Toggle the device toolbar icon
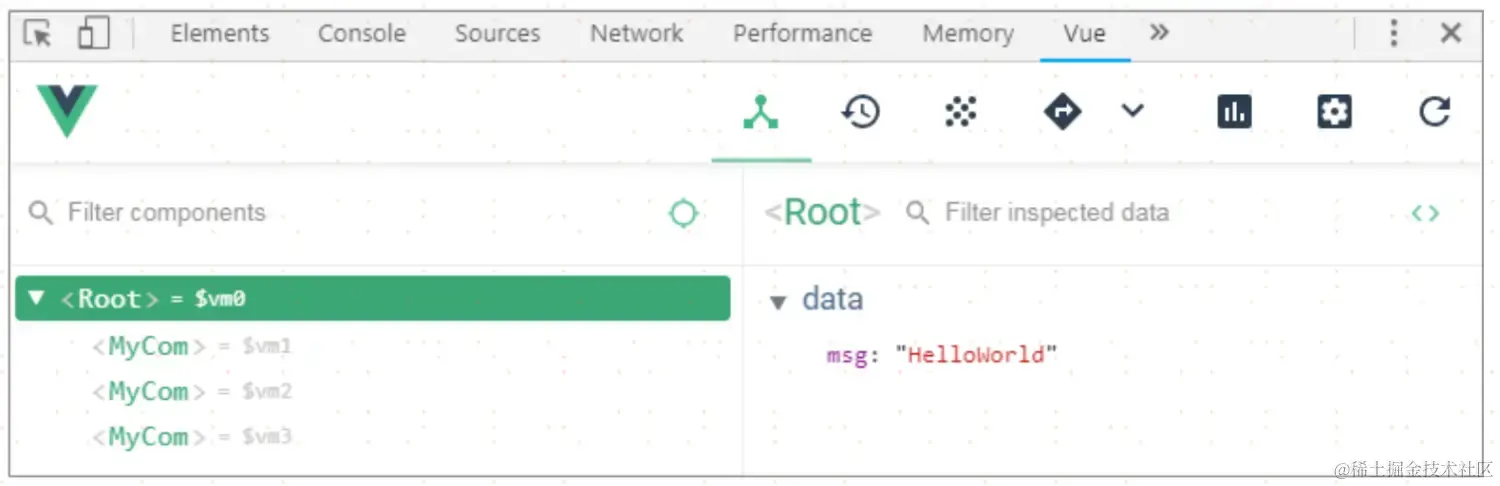Image resolution: width=1500 pixels, height=486 pixels. 93,34
